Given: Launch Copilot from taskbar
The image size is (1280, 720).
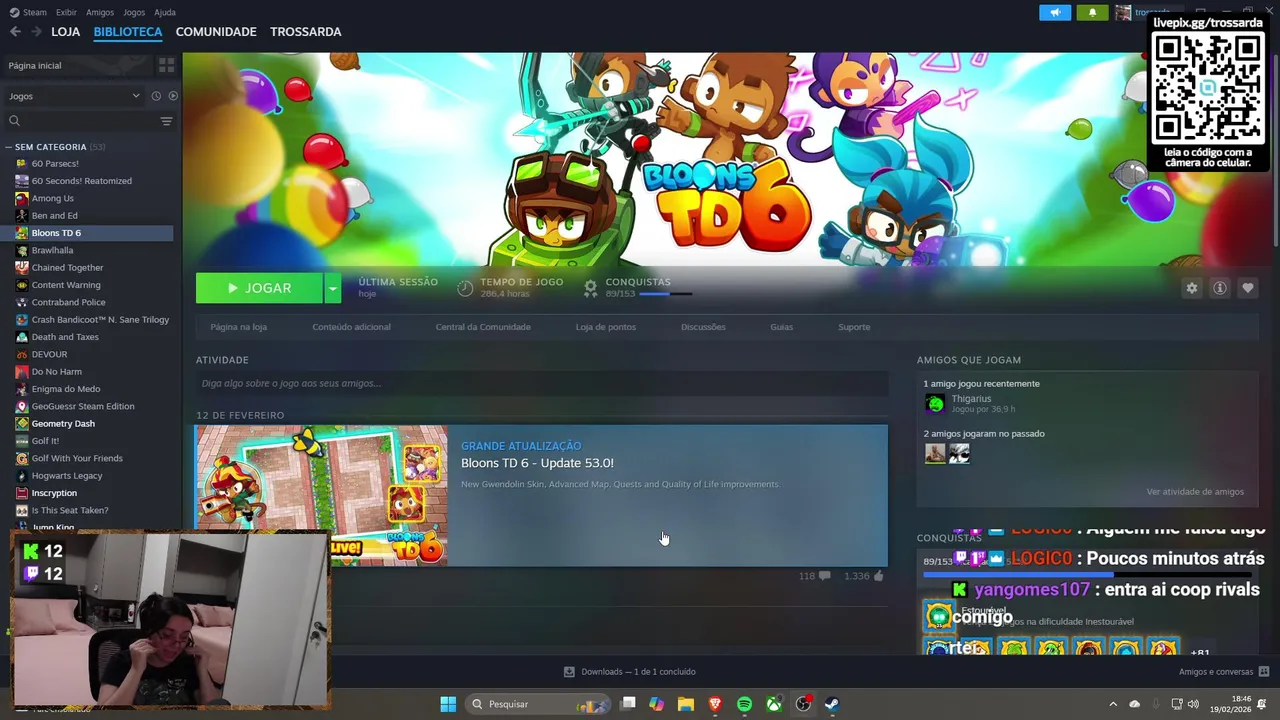Looking at the screenshot, I should (656, 704).
